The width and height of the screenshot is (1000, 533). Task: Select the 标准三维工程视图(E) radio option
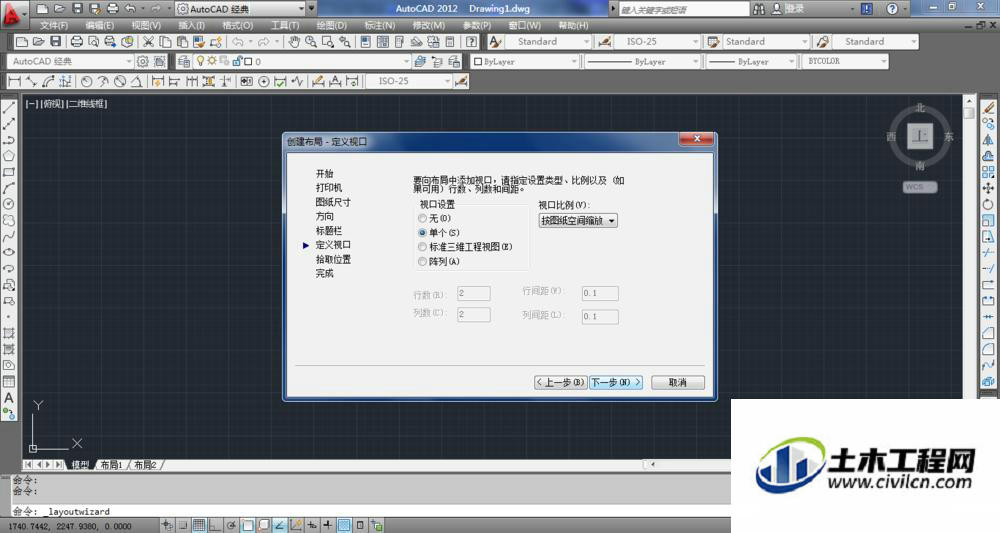[422, 247]
